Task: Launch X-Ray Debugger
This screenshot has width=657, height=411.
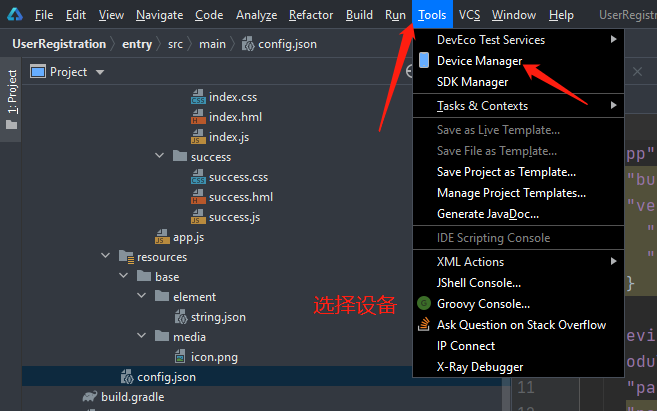Action: 480,367
